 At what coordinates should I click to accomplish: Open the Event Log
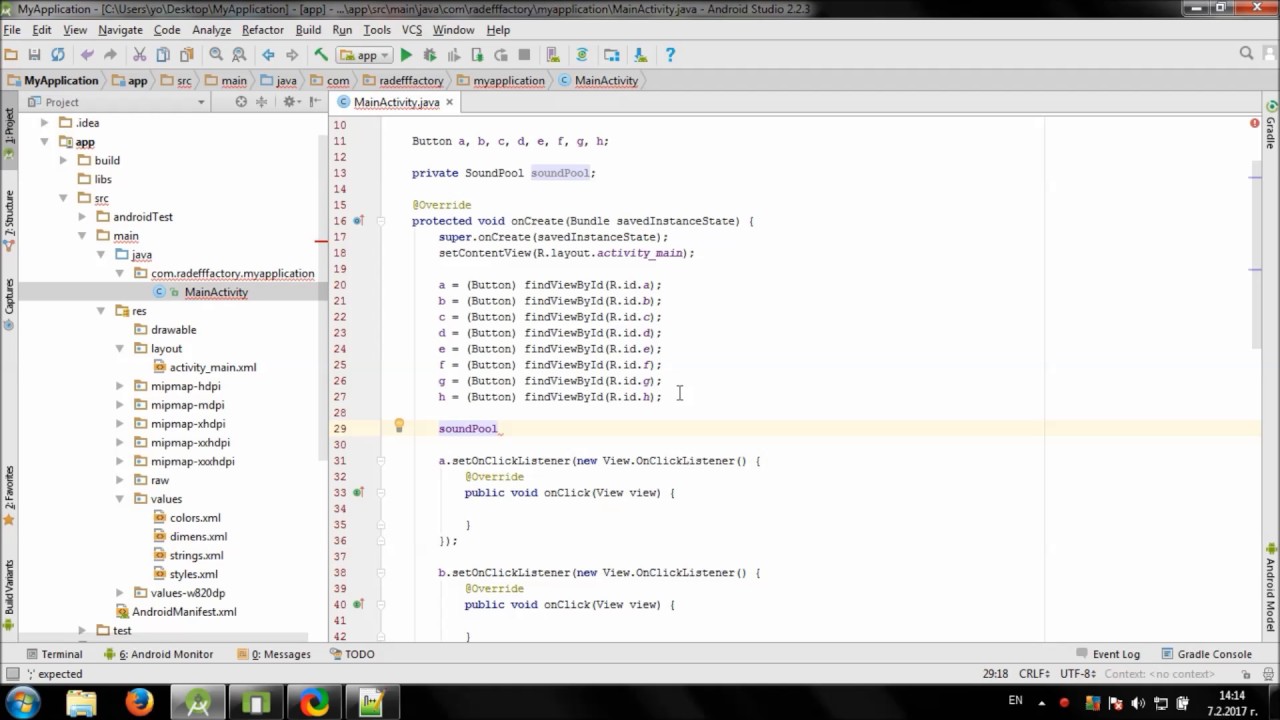[x=1107, y=654]
